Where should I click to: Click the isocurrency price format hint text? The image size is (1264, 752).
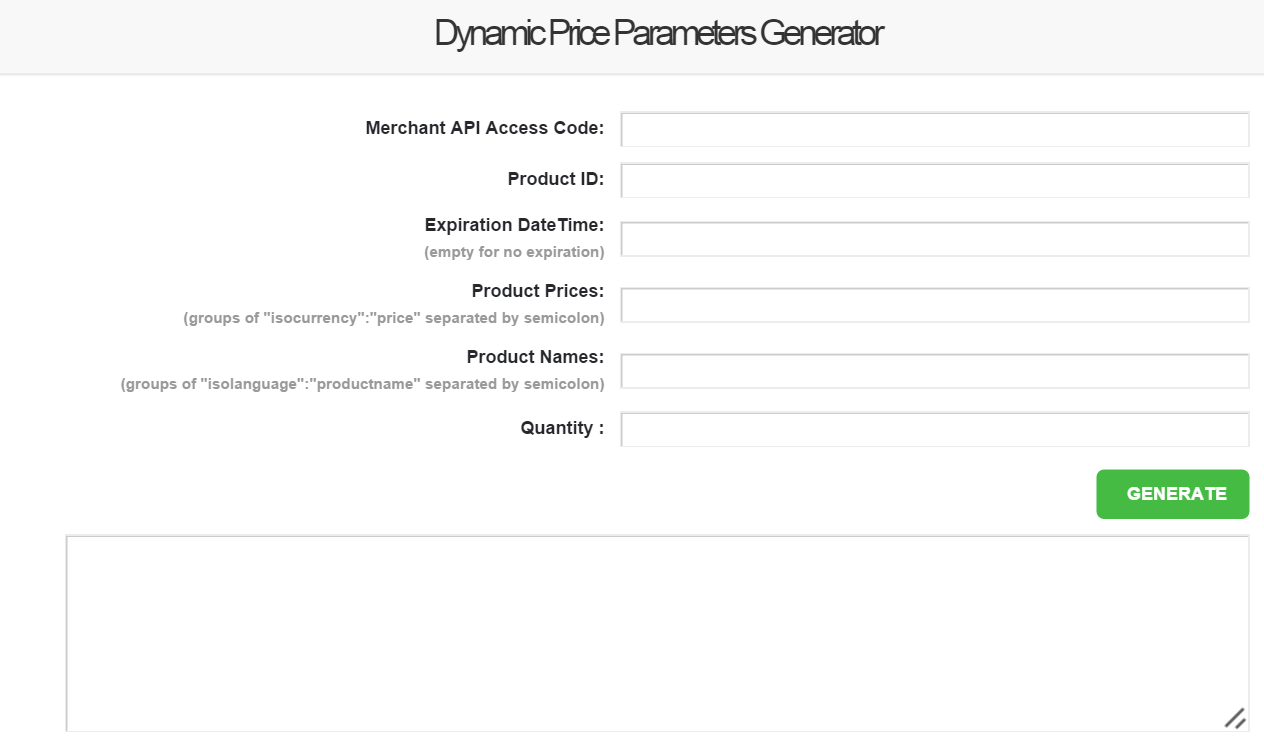[394, 318]
